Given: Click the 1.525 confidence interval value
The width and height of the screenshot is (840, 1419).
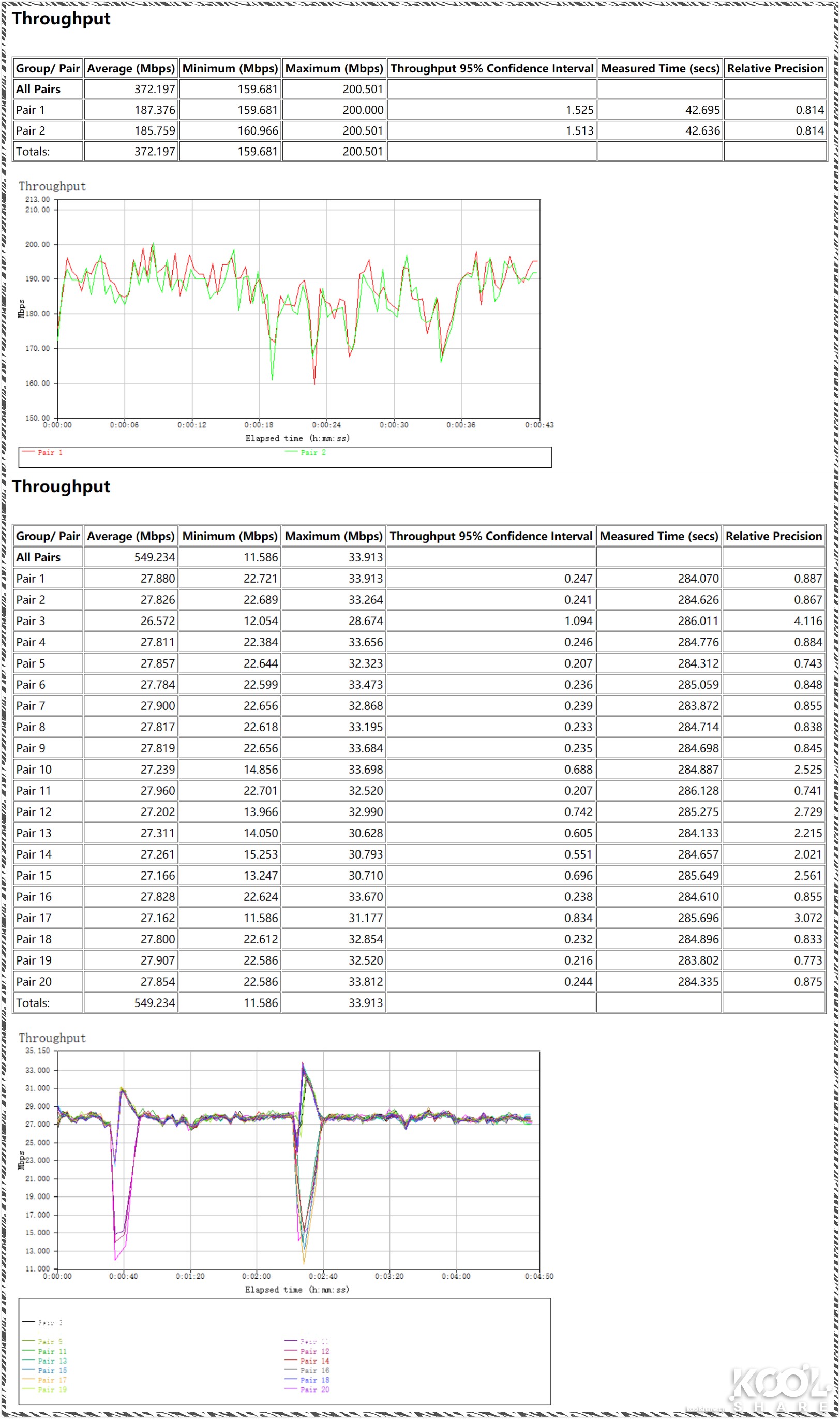Looking at the screenshot, I should click(580, 110).
